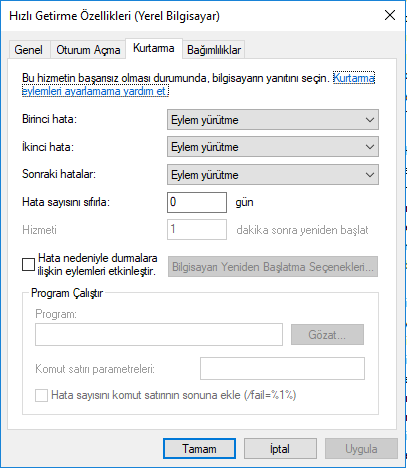Click the Hizmeti restart minutes field
This screenshot has height=468, width=407.
coord(197,229)
